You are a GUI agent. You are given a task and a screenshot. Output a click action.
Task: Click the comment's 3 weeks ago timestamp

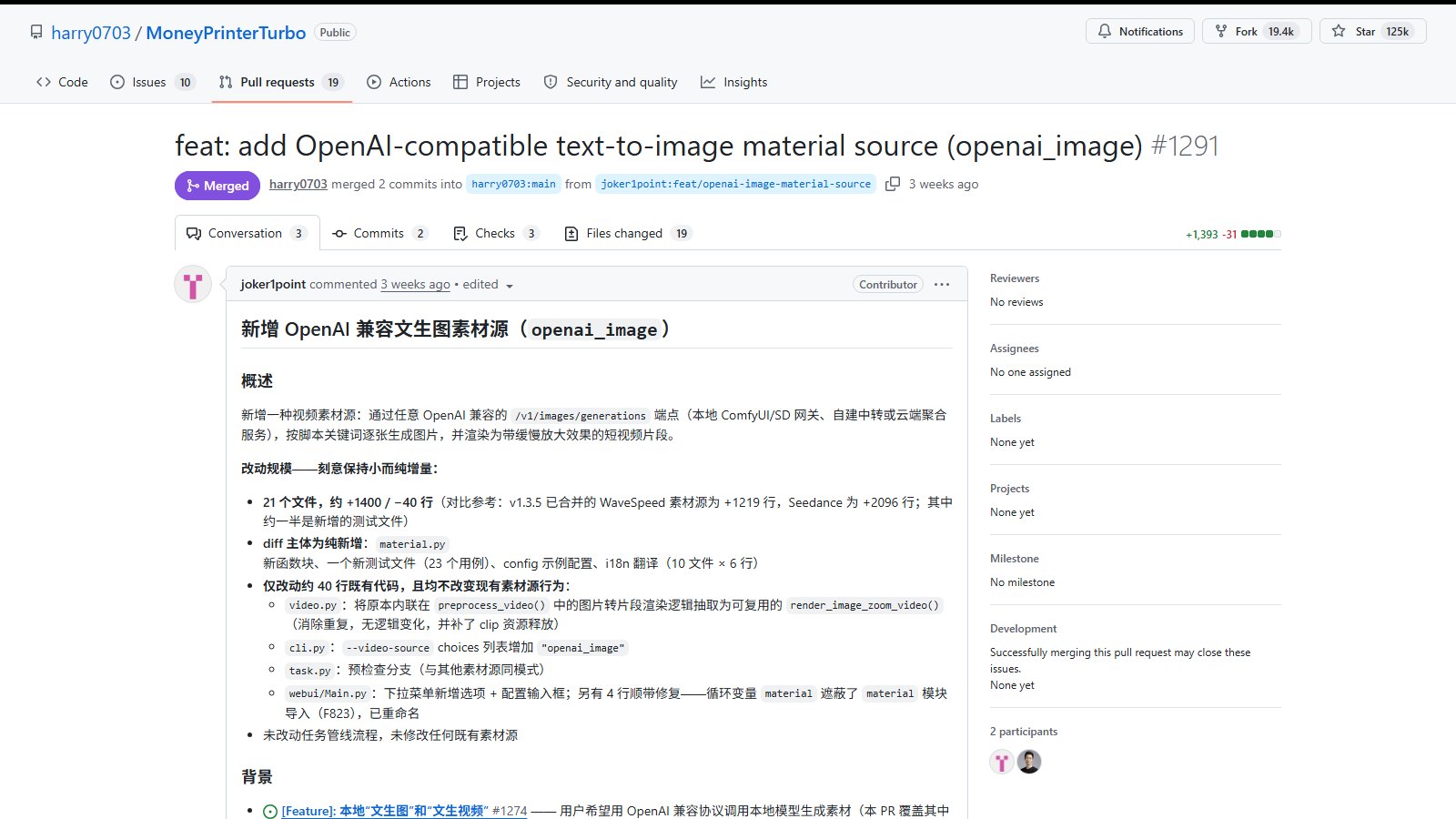pyautogui.click(x=415, y=284)
